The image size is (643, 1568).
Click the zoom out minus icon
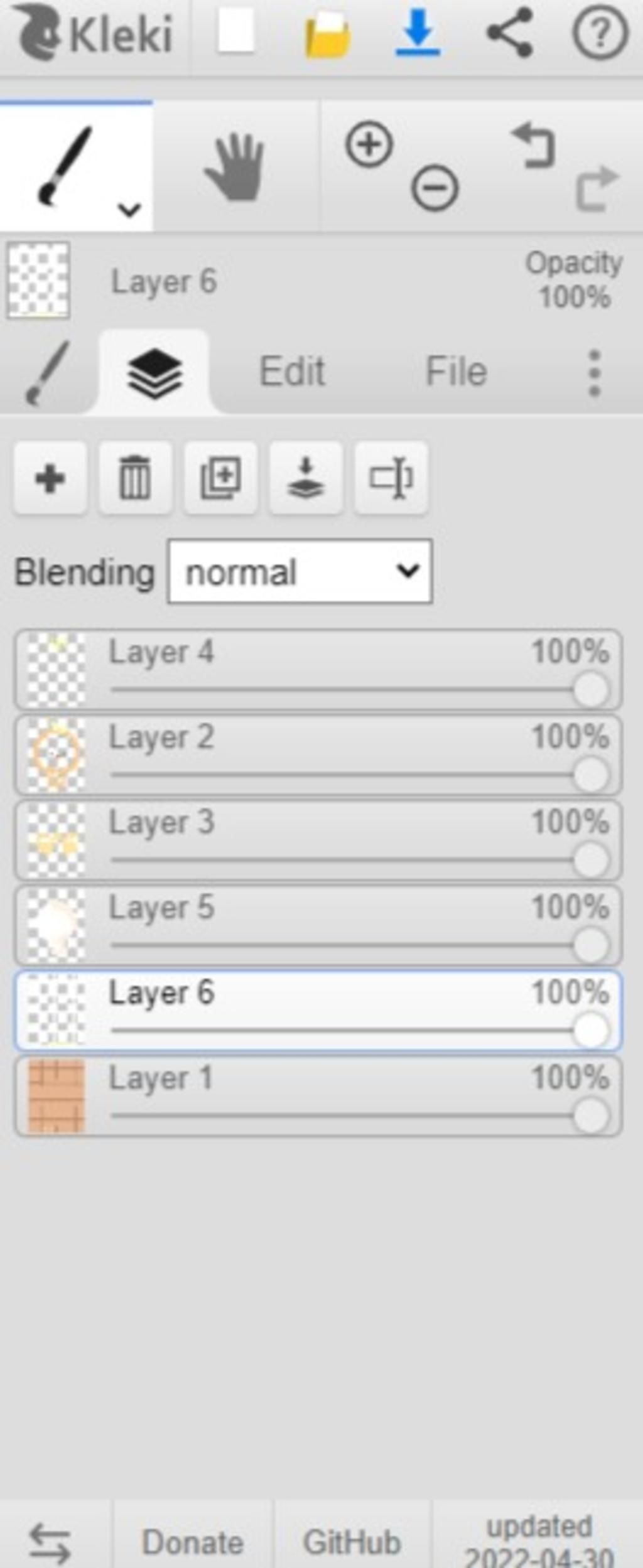[x=435, y=187]
